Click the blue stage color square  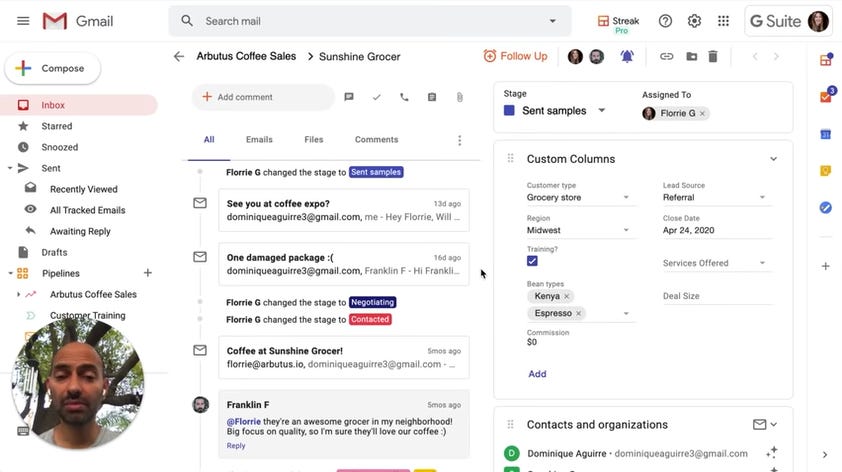[509, 111]
